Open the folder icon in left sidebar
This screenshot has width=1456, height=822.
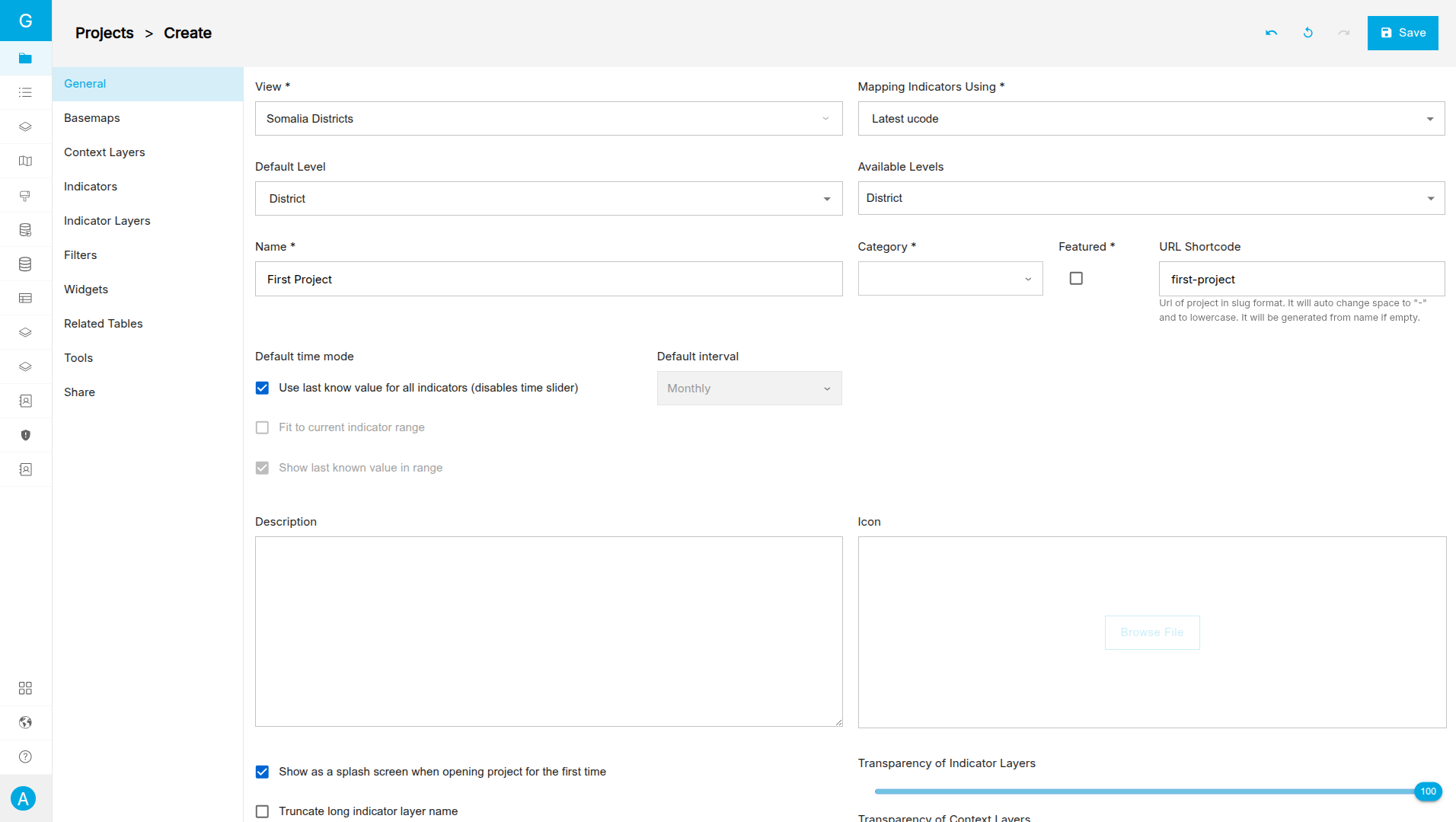(25, 58)
